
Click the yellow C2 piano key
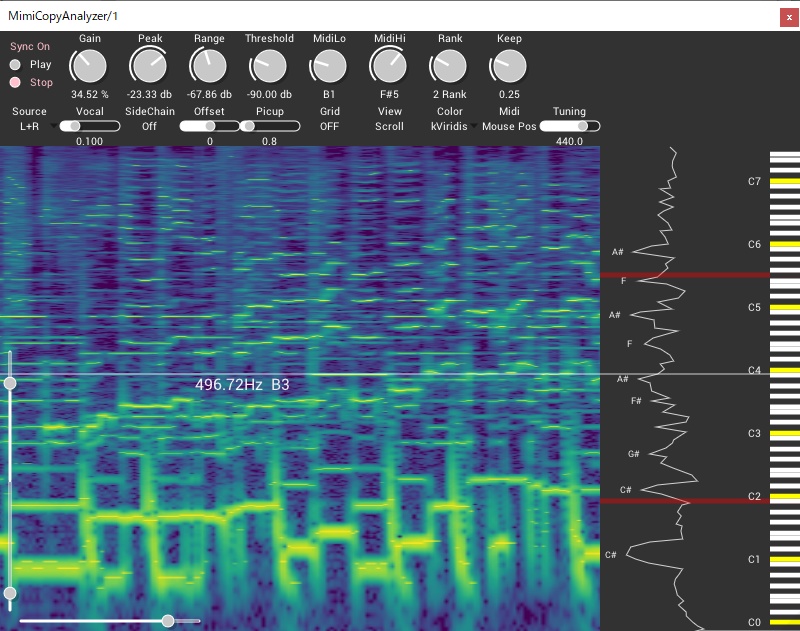pos(785,496)
